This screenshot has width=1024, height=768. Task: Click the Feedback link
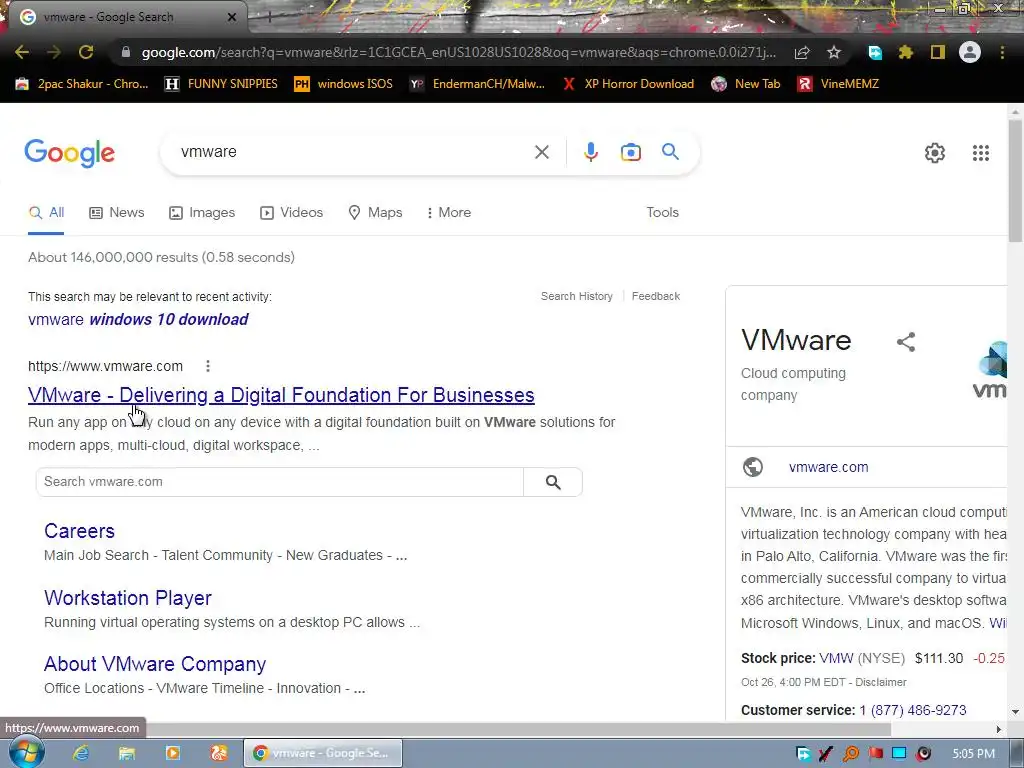656,296
